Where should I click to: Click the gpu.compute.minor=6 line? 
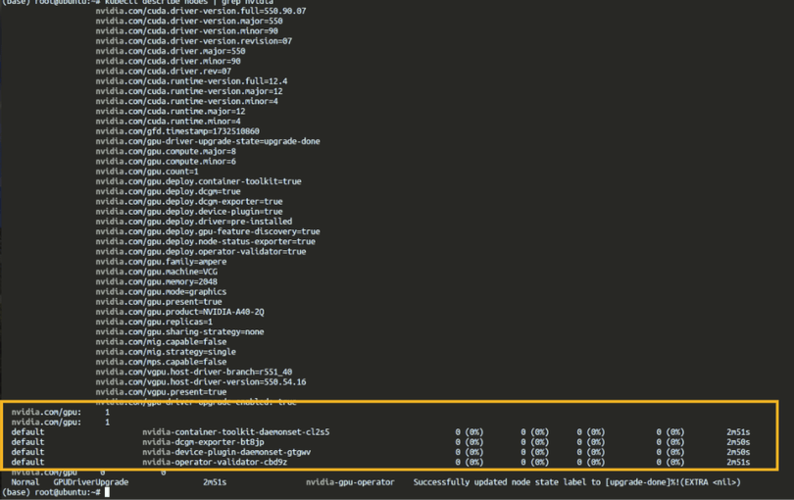pos(166,162)
